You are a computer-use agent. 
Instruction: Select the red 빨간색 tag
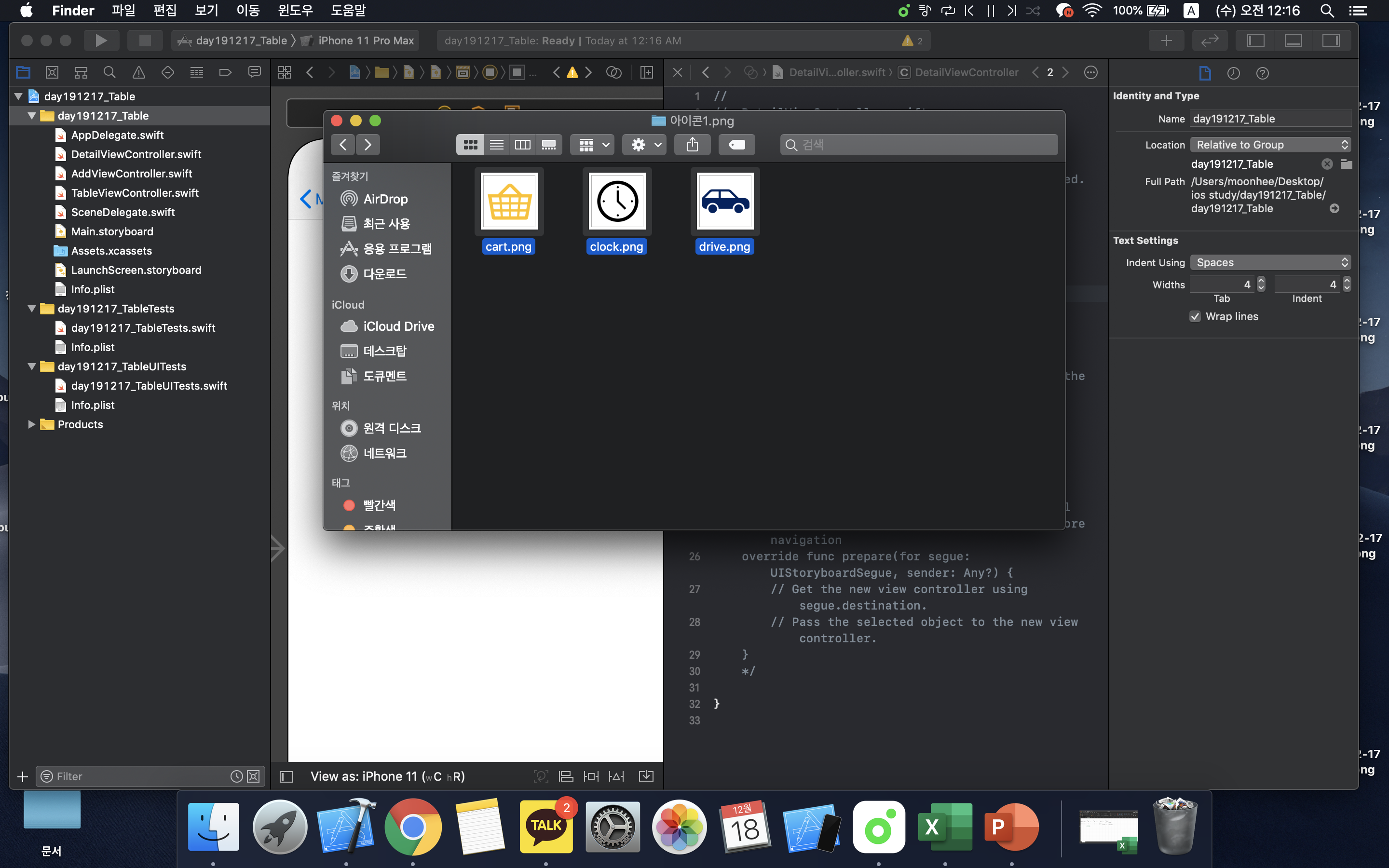point(379,505)
